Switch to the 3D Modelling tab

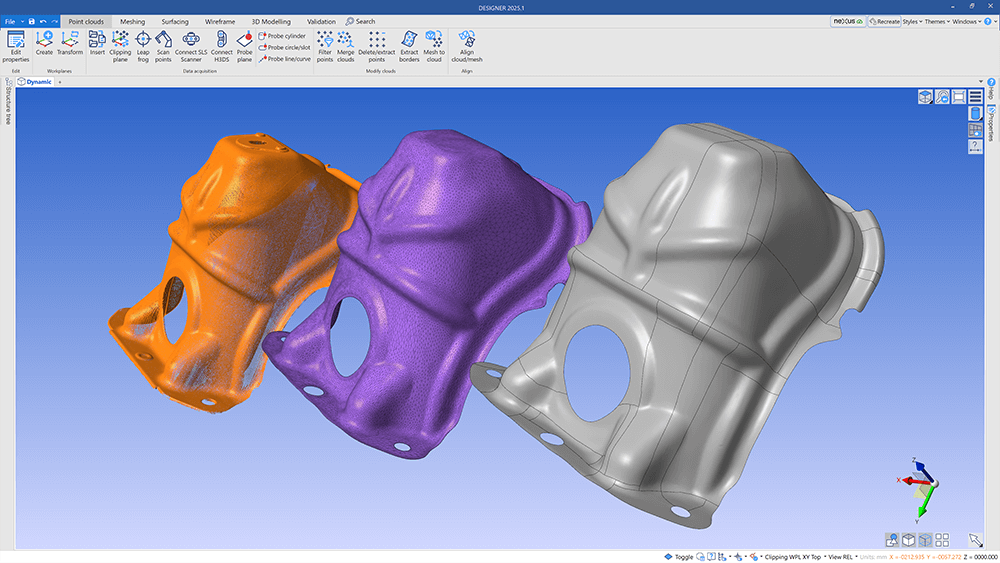click(x=271, y=22)
